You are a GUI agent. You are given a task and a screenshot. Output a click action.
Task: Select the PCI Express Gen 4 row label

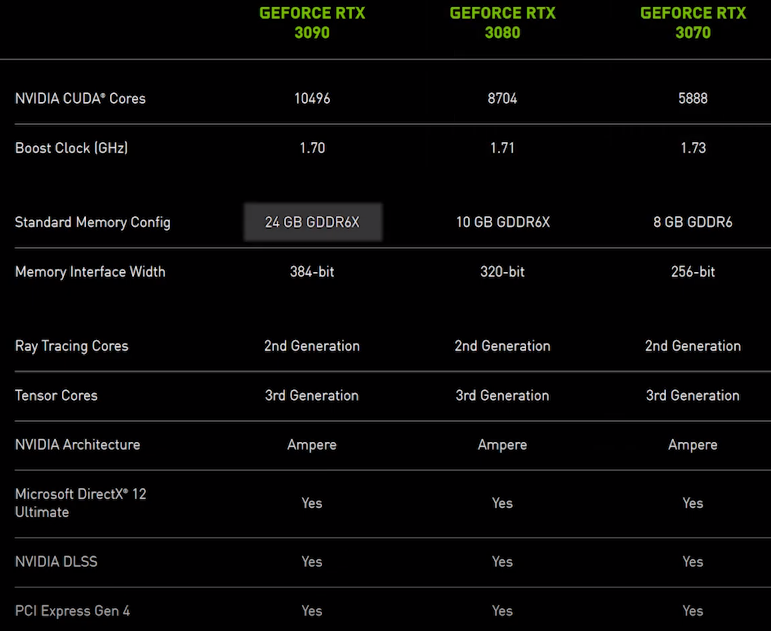click(72, 611)
